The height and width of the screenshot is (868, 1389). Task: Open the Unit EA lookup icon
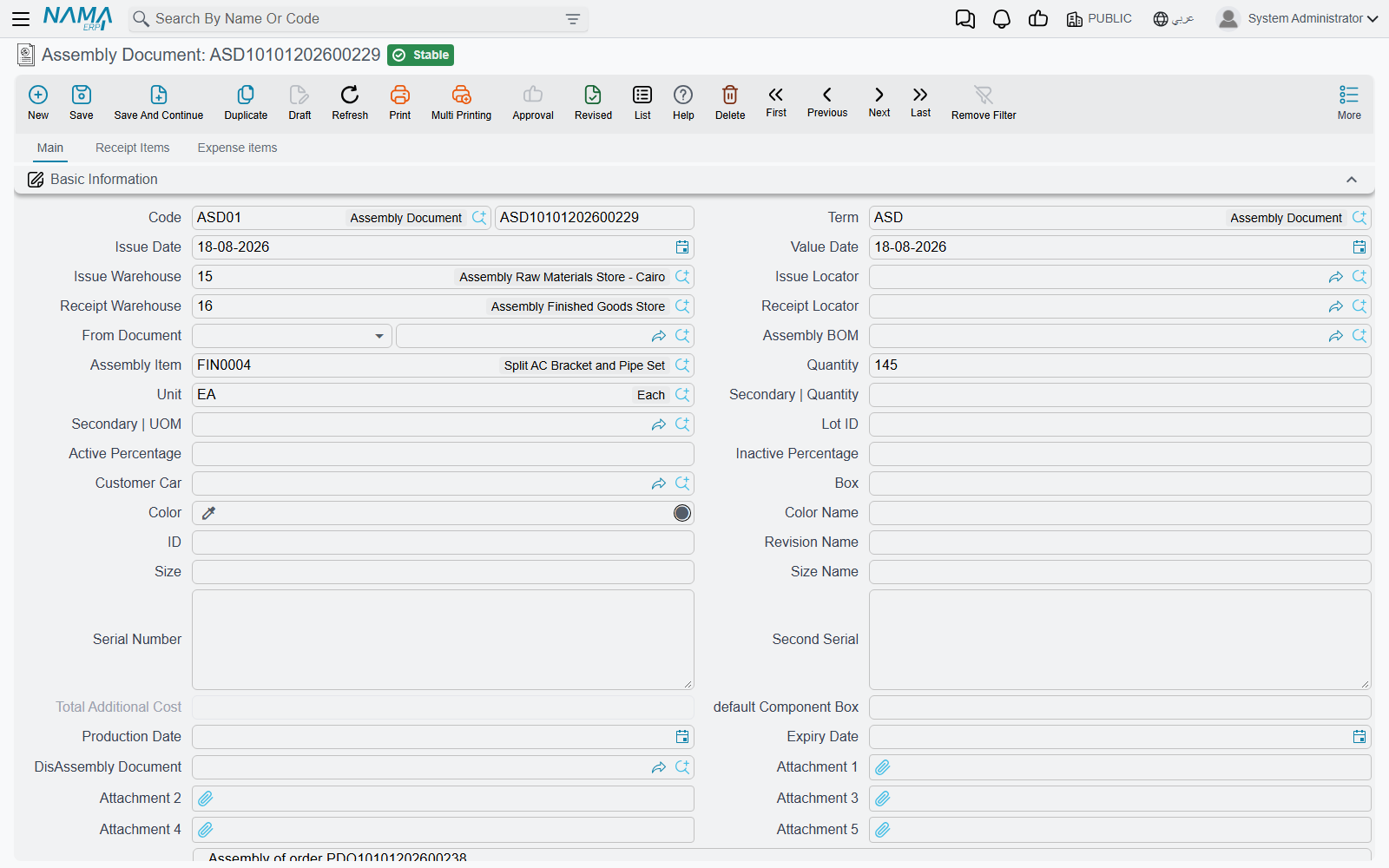pos(682,395)
